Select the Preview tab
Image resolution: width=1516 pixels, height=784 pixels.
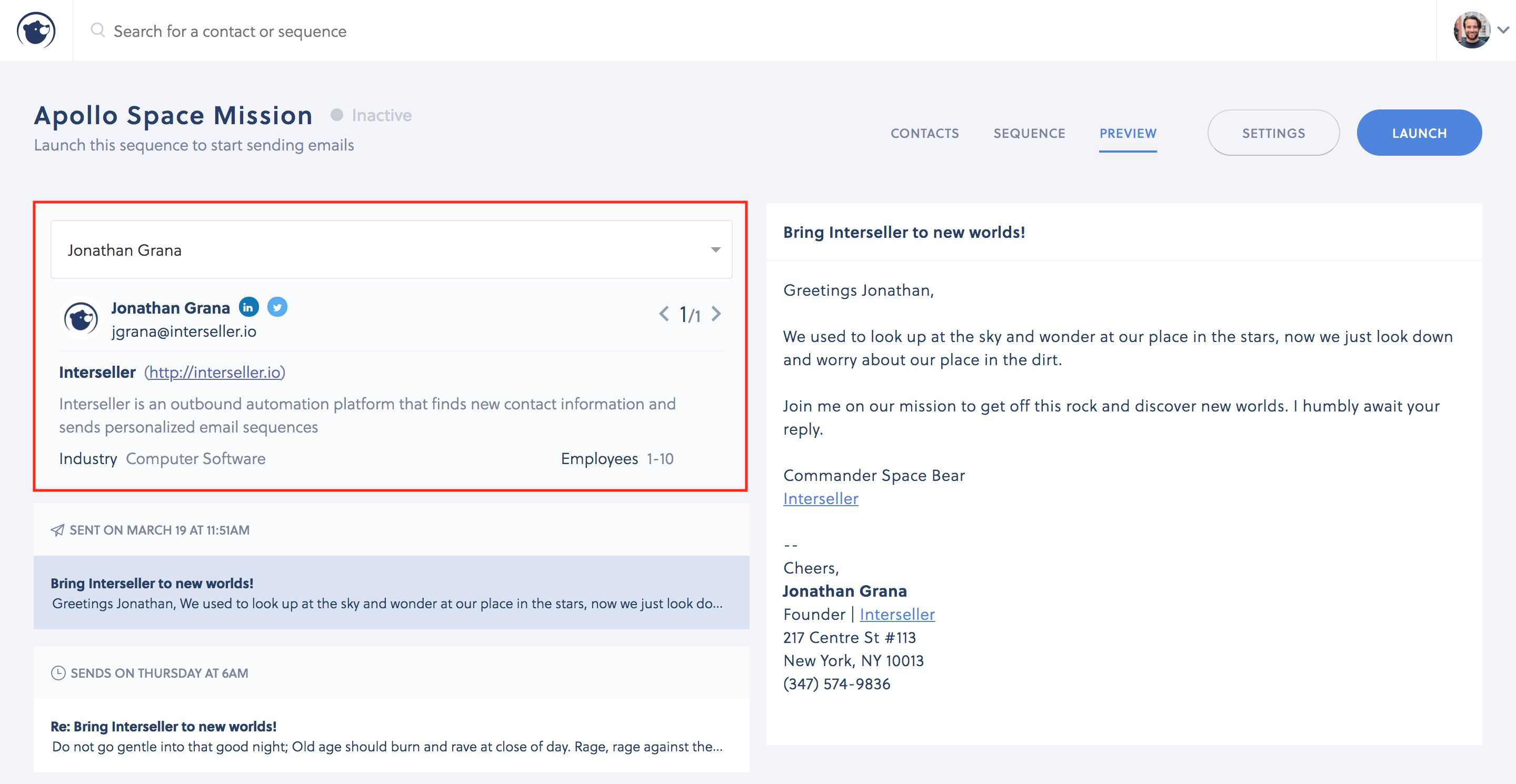pyautogui.click(x=1127, y=134)
